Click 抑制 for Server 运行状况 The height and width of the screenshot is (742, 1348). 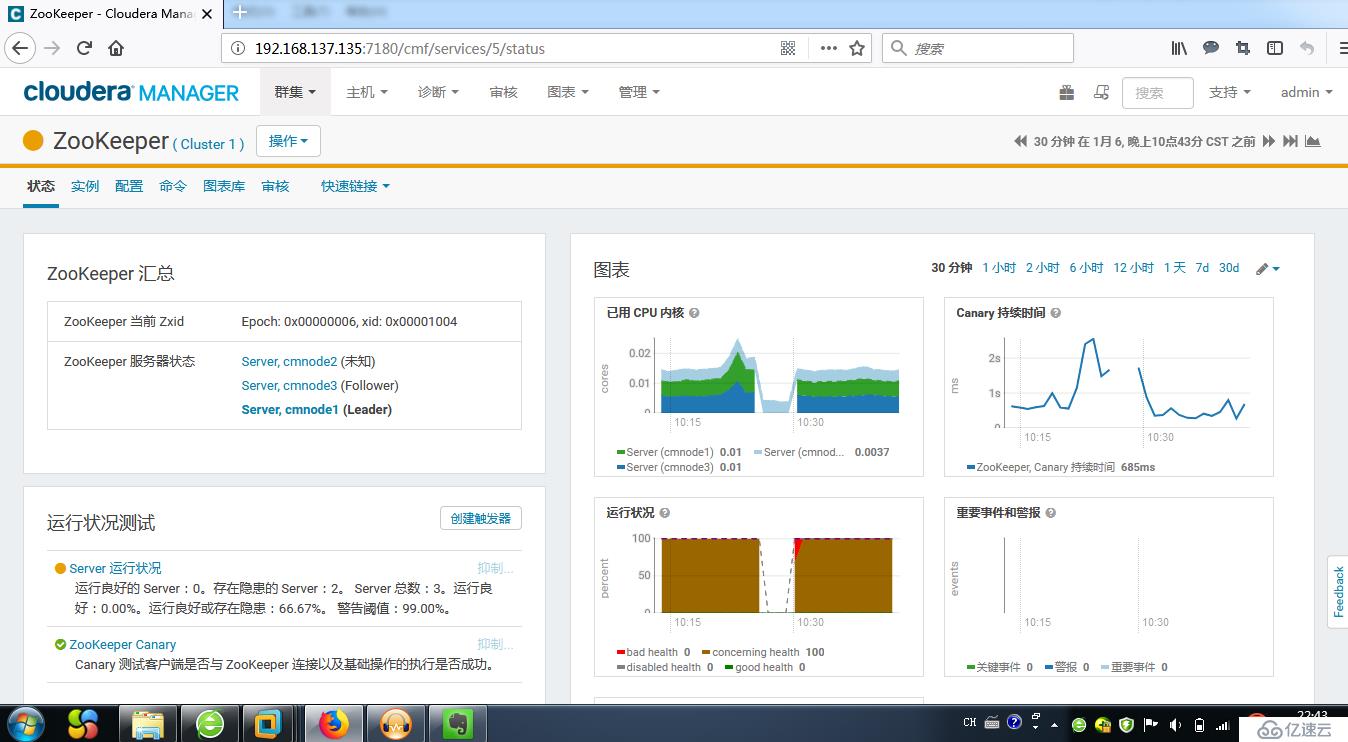[x=495, y=568]
